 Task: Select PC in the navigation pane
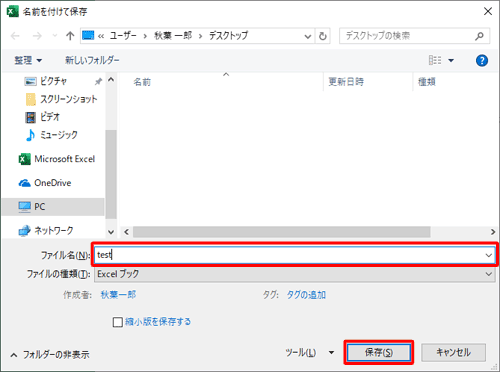pyautogui.click(x=53, y=207)
